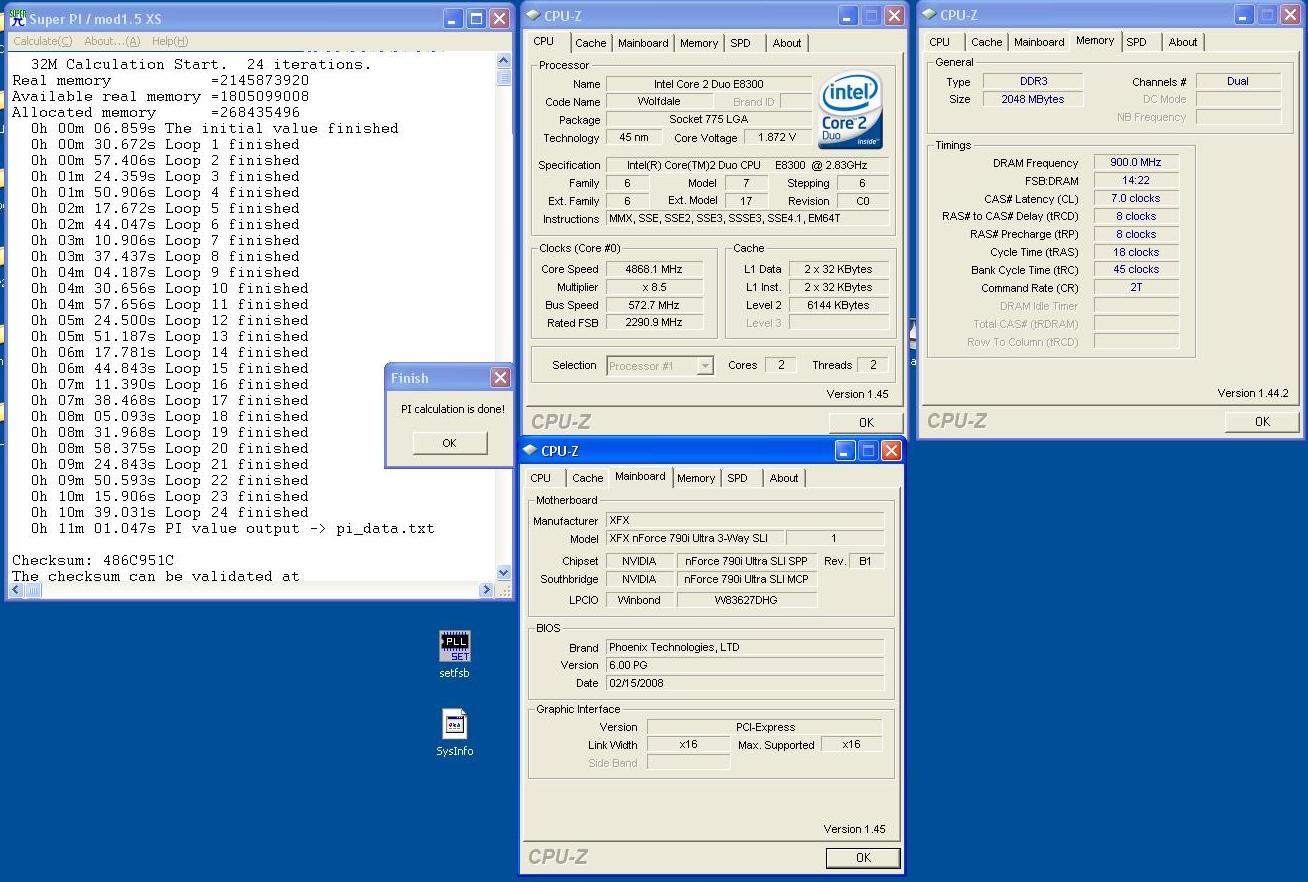Close the Finish dialog

point(501,377)
